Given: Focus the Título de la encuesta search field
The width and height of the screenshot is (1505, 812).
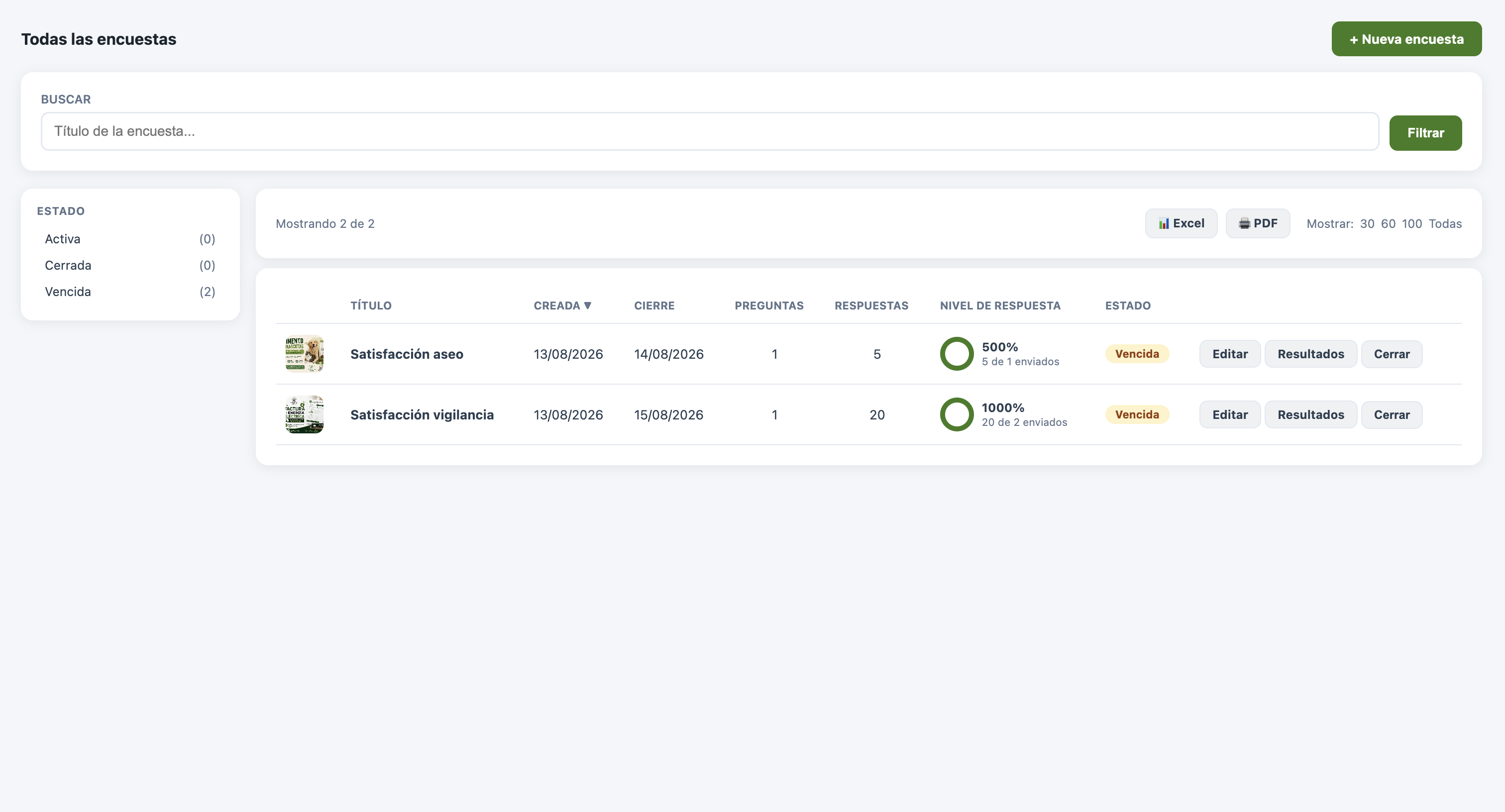Looking at the screenshot, I should (709, 131).
